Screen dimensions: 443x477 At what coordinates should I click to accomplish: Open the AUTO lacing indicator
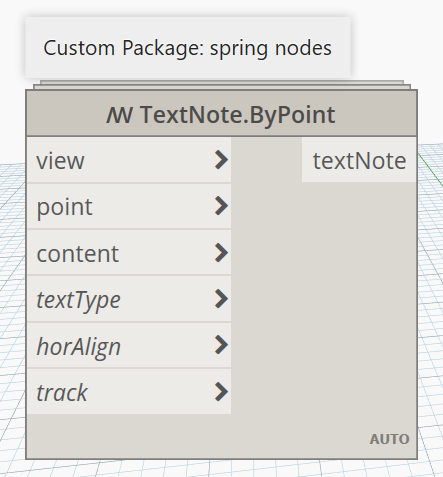389,439
